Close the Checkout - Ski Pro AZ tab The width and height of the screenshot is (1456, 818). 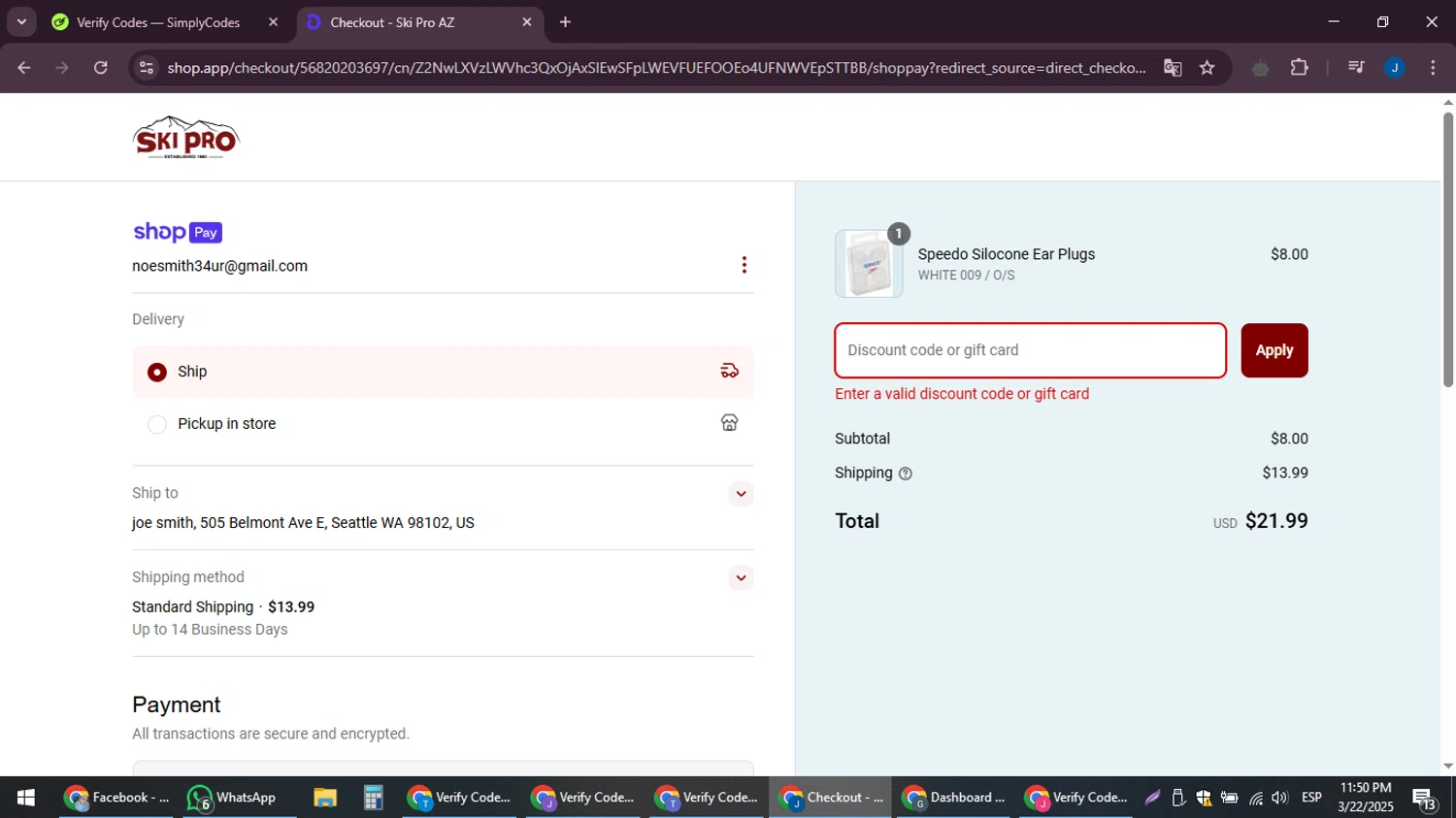tap(527, 22)
